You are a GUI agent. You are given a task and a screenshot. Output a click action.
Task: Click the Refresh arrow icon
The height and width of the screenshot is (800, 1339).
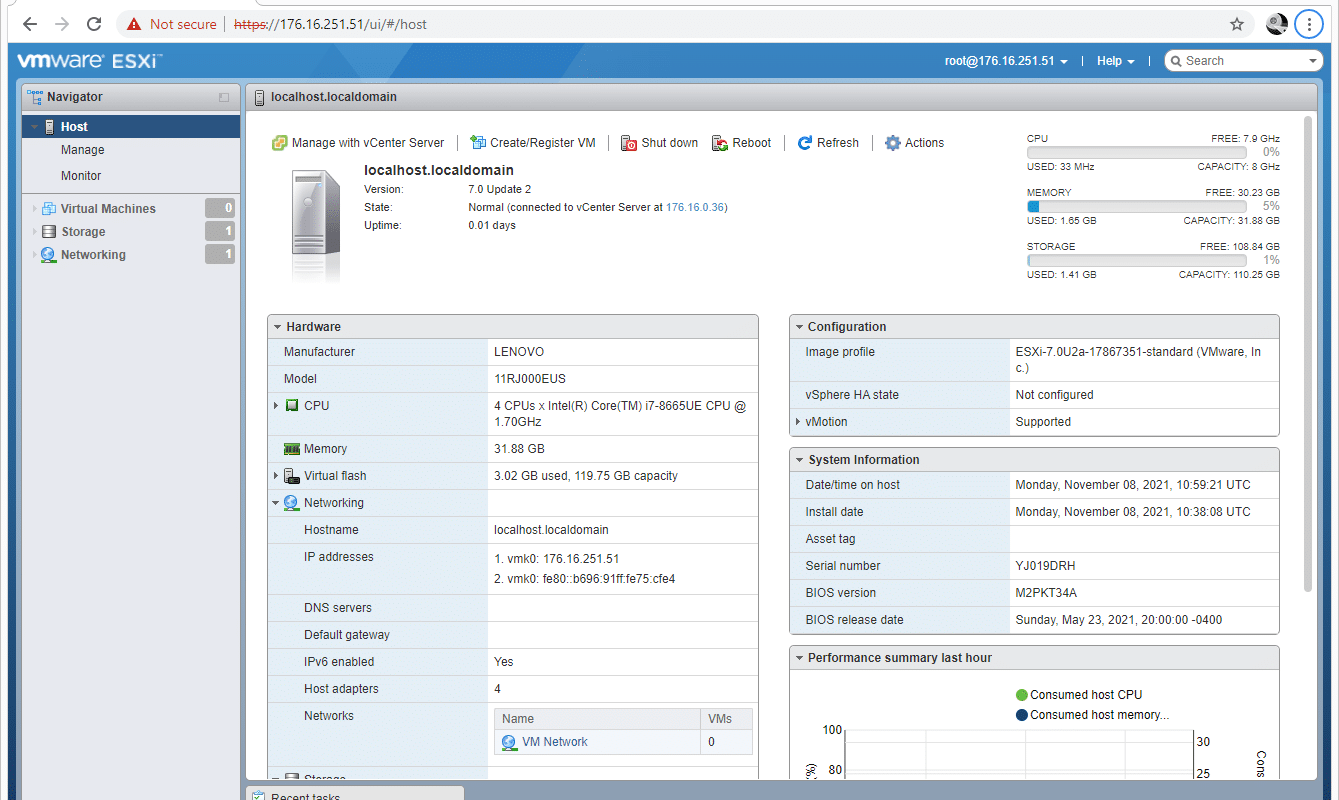tap(805, 143)
